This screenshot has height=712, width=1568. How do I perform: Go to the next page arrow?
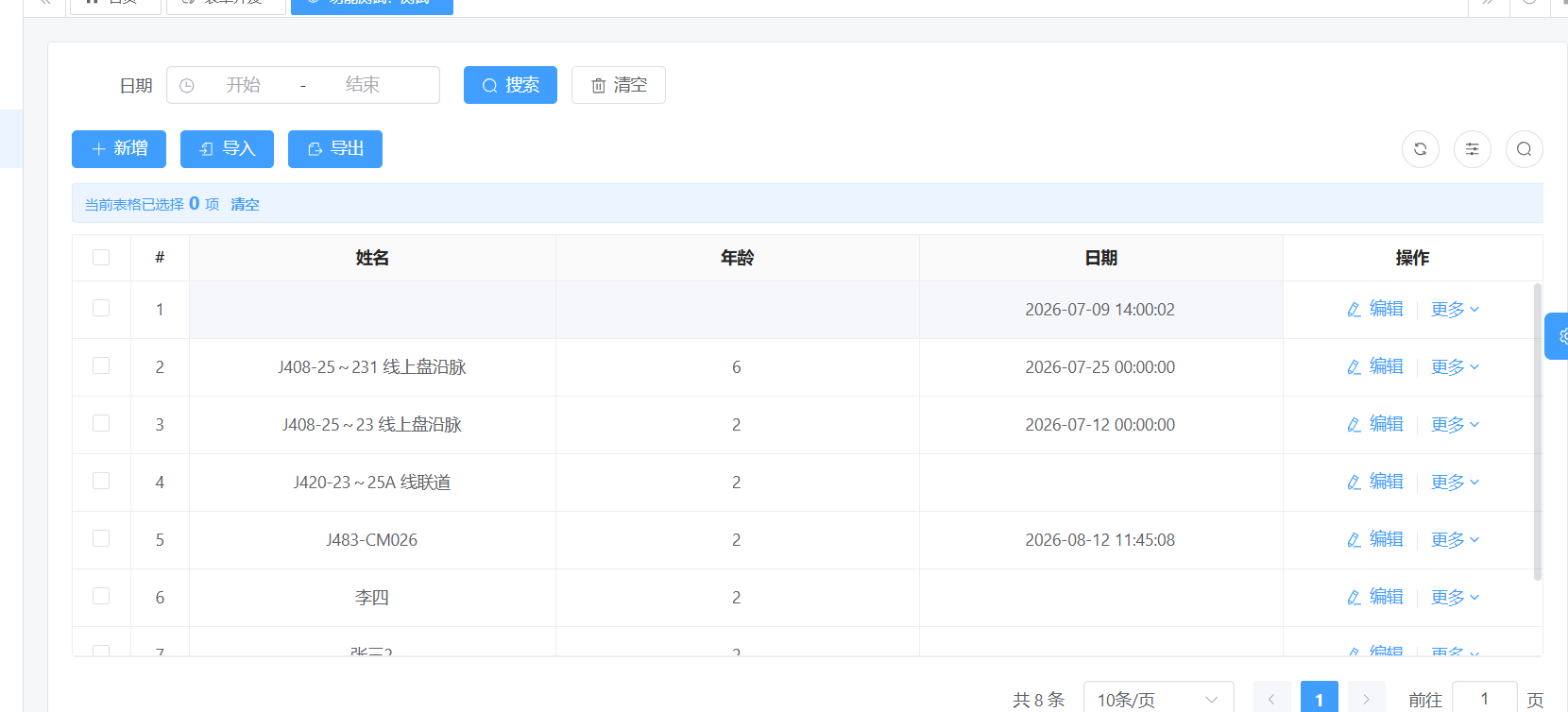coord(1367,699)
